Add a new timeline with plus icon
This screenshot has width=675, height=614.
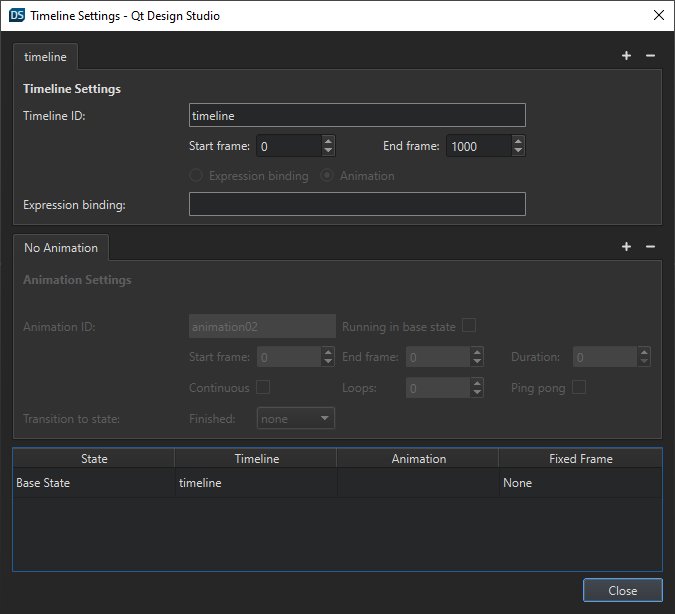pos(626,56)
